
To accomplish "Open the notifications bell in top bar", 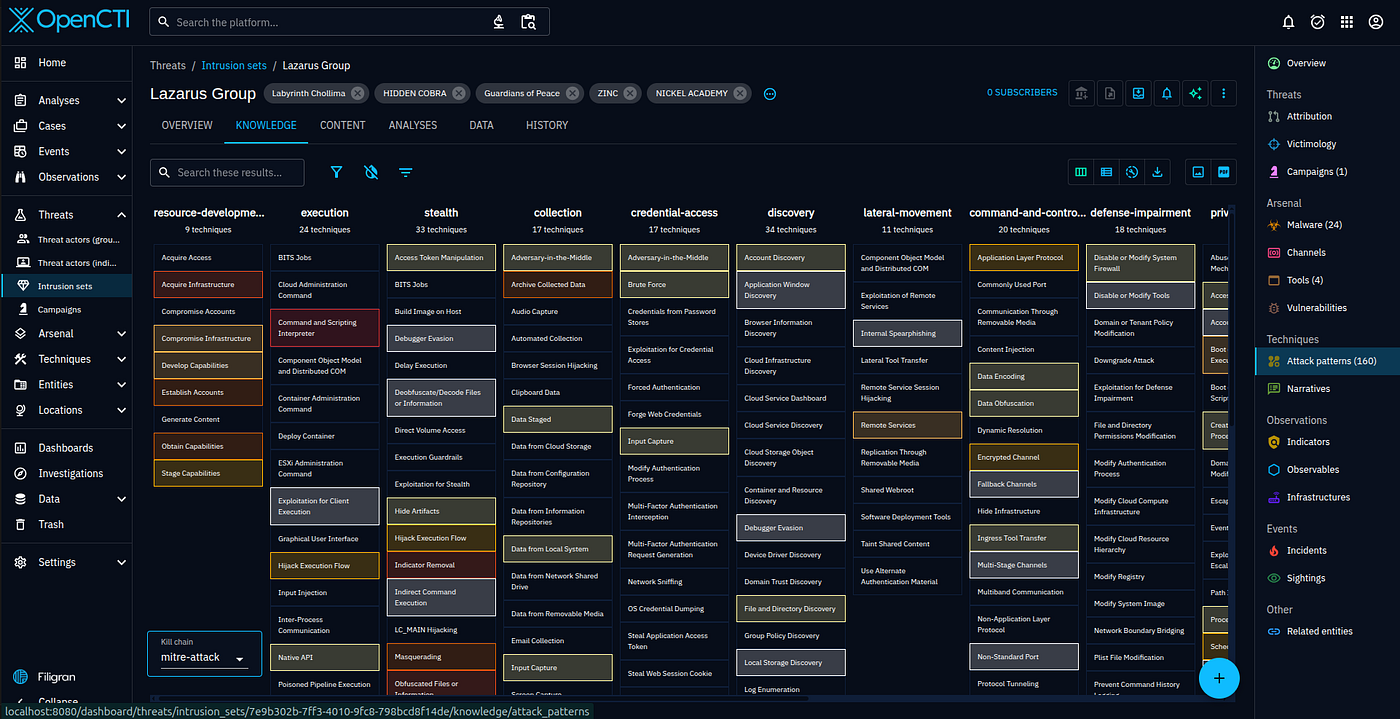I will [x=1288, y=22].
